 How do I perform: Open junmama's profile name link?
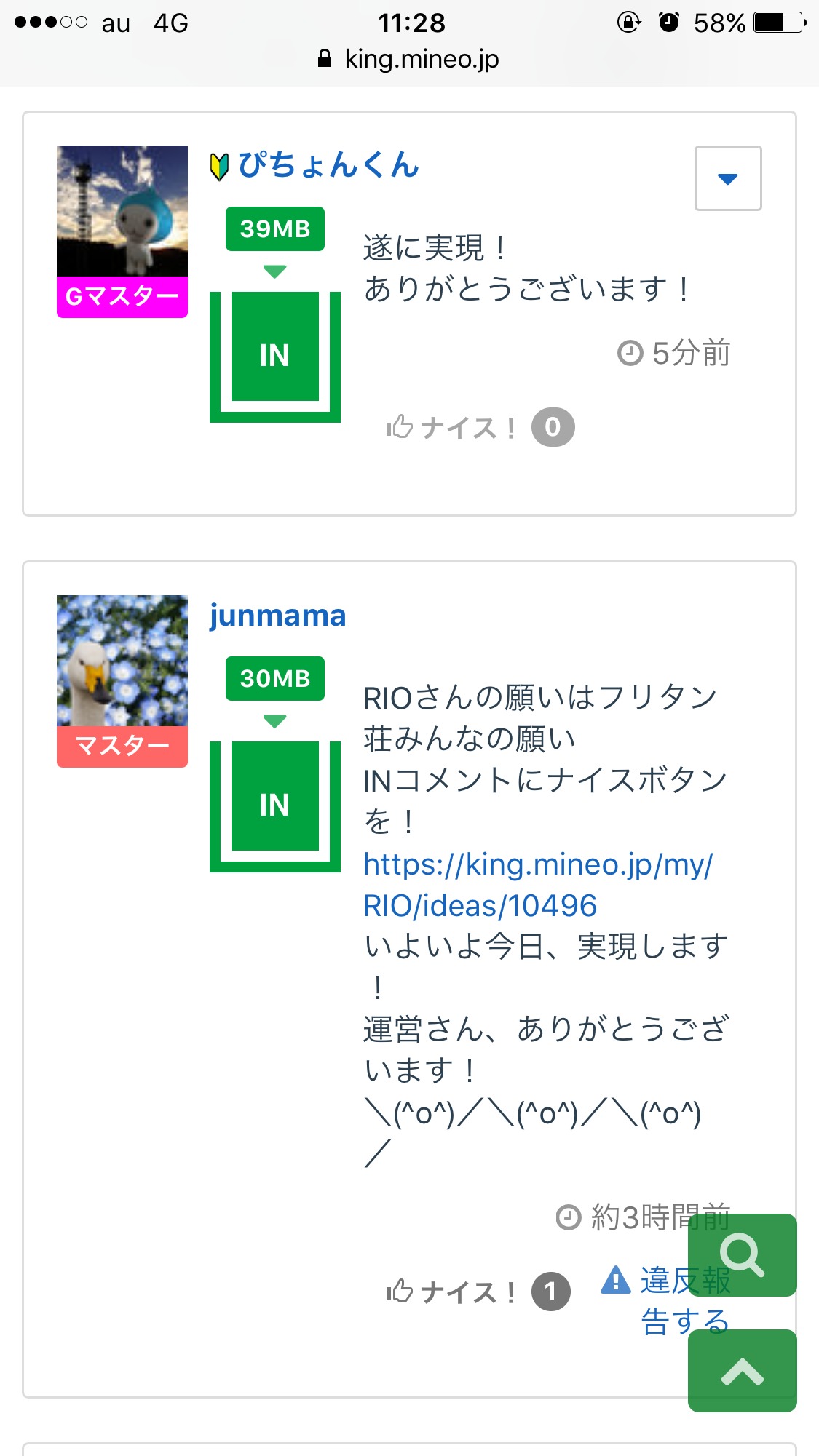click(277, 616)
